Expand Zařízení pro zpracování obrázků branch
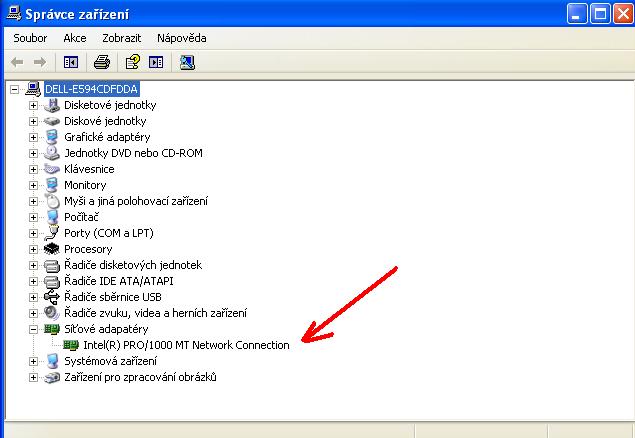Image resolution: width=635 pixels, height=438 pixels. click(33, 377)
